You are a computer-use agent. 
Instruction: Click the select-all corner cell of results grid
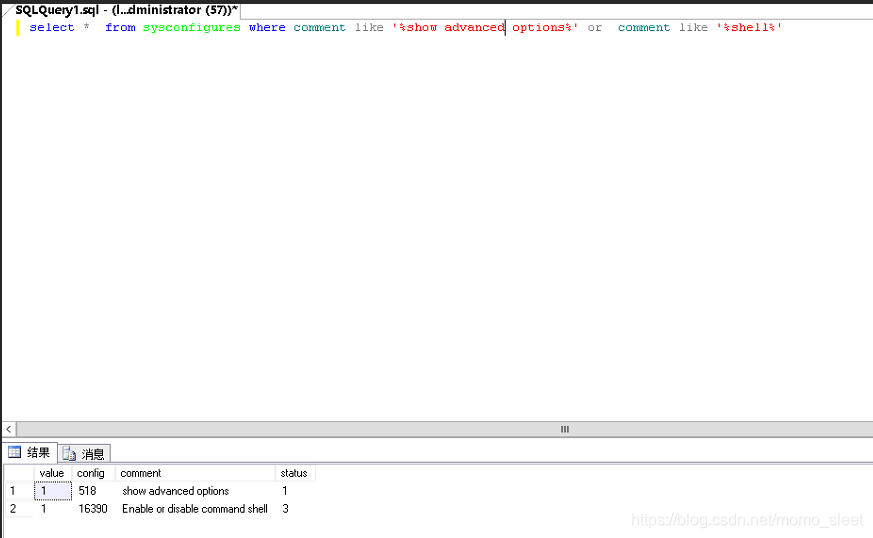18,473
